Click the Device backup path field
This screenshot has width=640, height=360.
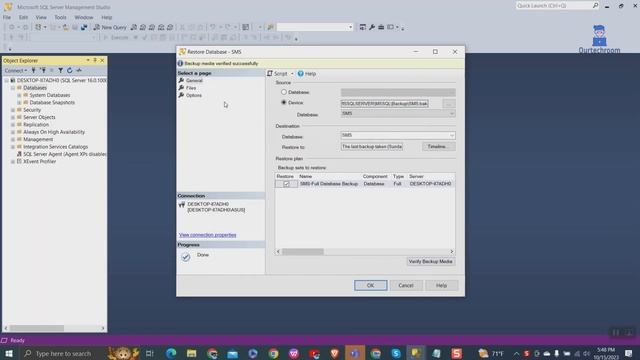coord(384,104)
